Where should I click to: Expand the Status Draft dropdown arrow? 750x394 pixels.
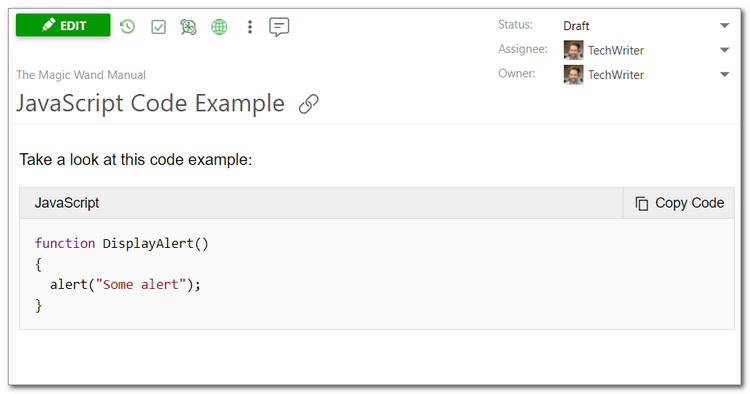tap(725, 25)
